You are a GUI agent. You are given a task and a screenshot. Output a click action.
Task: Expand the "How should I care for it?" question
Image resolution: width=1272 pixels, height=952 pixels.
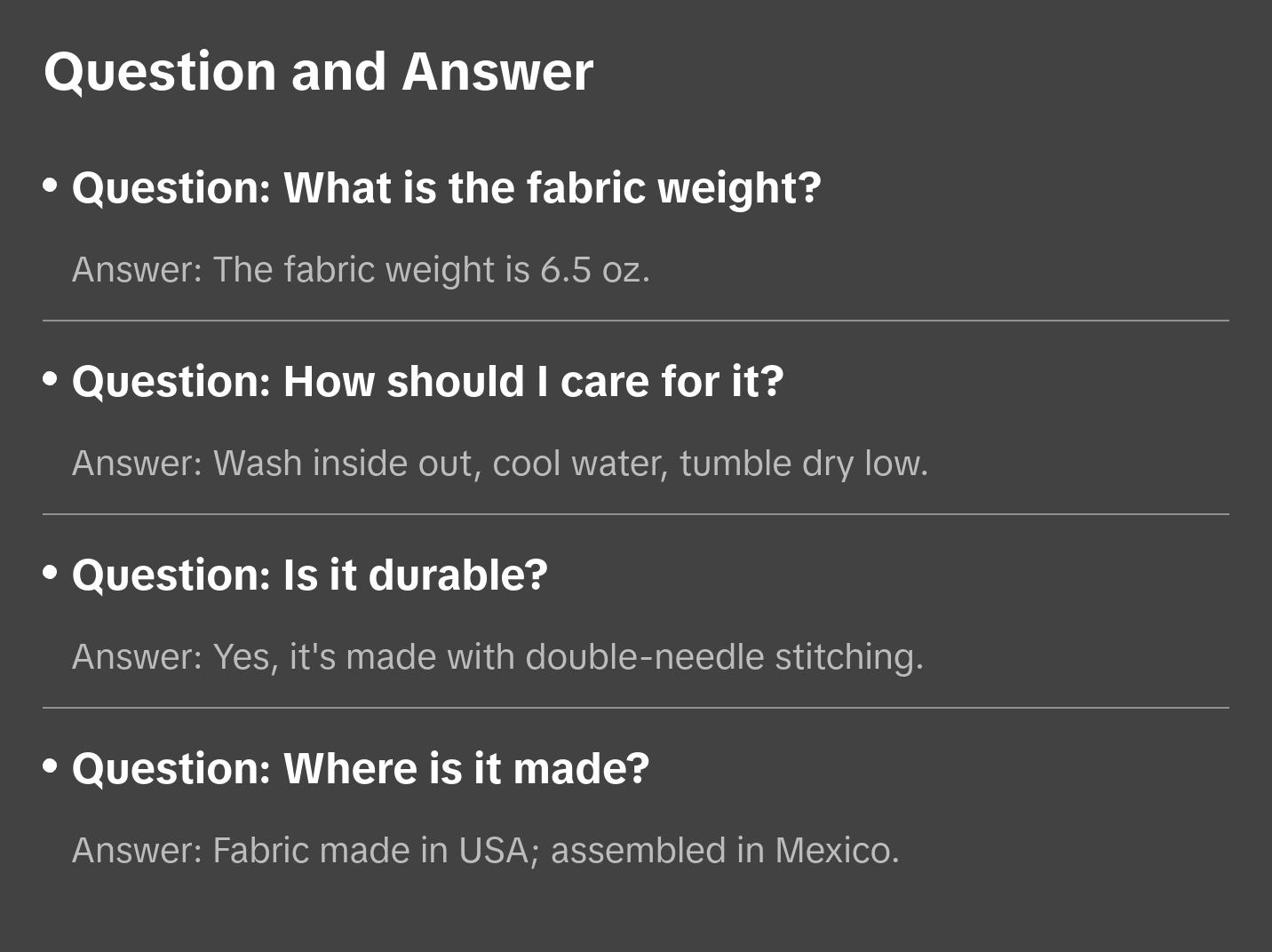(427, 382)
